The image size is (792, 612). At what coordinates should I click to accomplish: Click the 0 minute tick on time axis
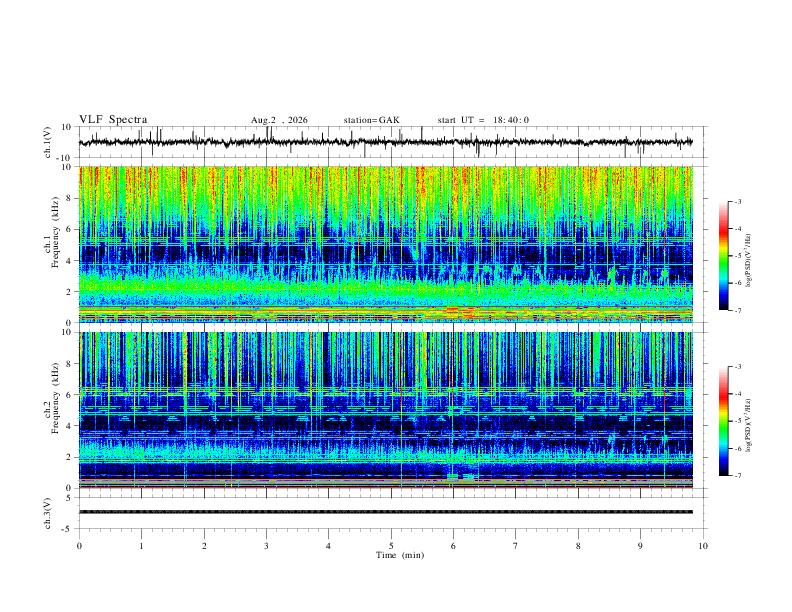pos(79,546)
